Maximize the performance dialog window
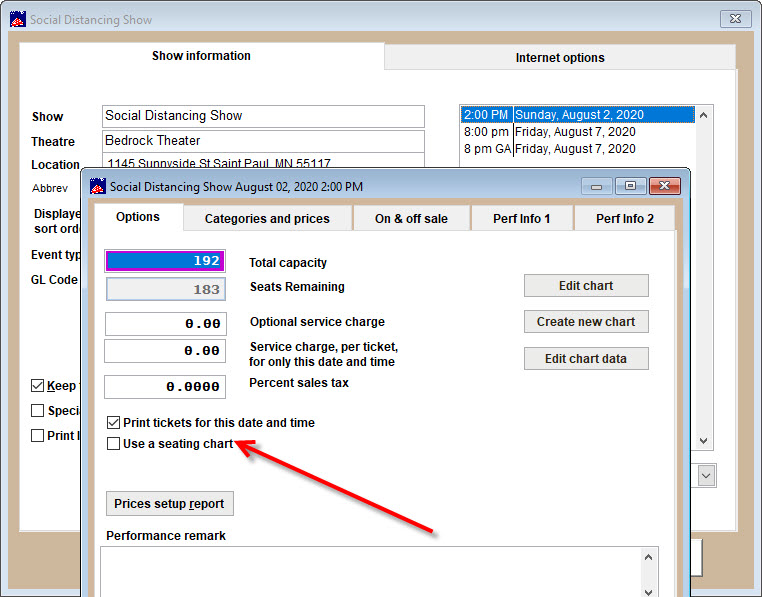 point(630,186)
